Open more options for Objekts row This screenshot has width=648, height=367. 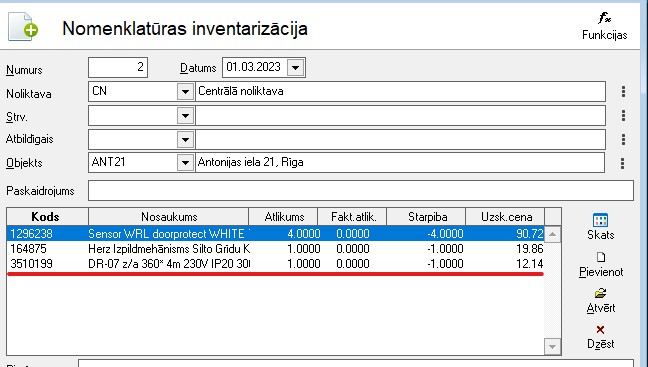(x=622, y=163)
